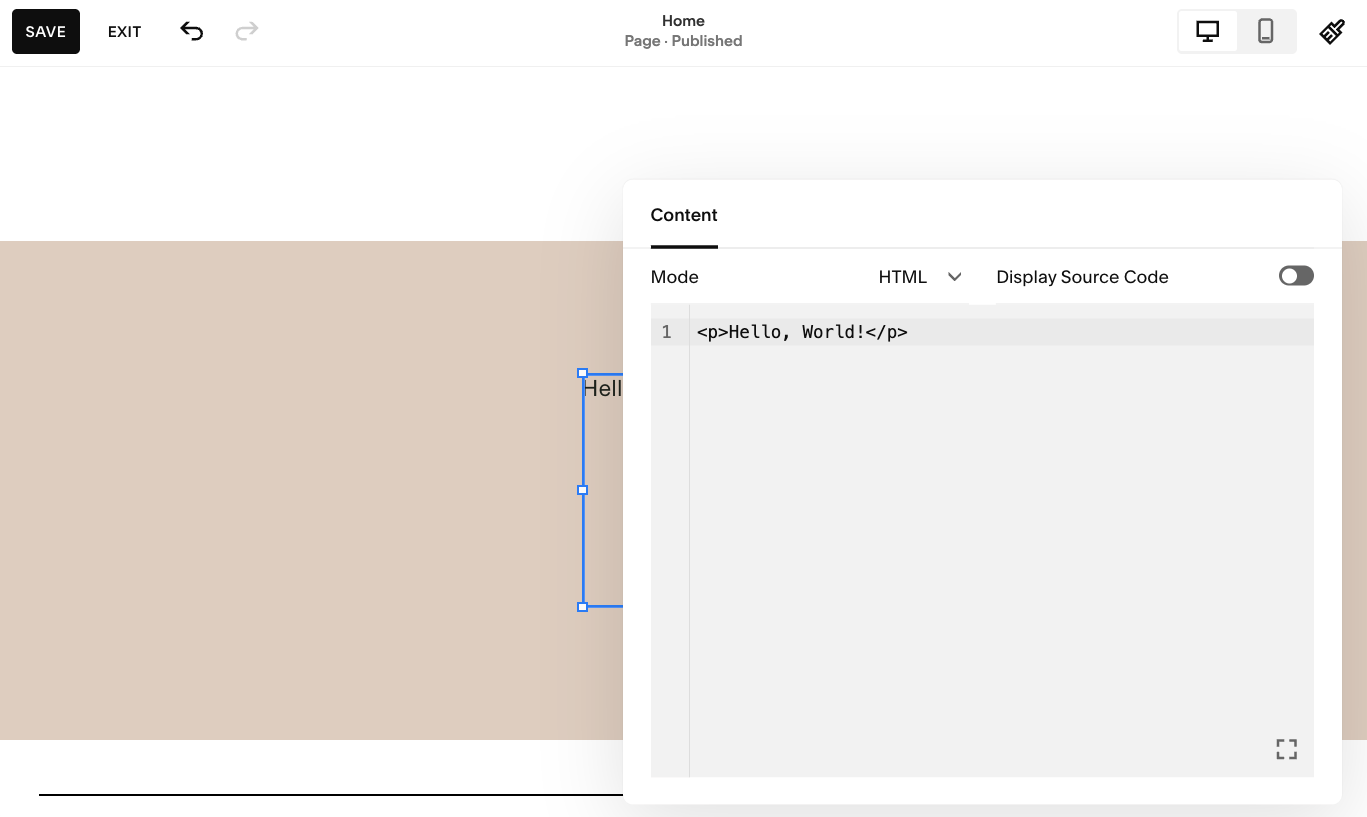
Task: Select the Content tab
Action: [x=684, y=215]
